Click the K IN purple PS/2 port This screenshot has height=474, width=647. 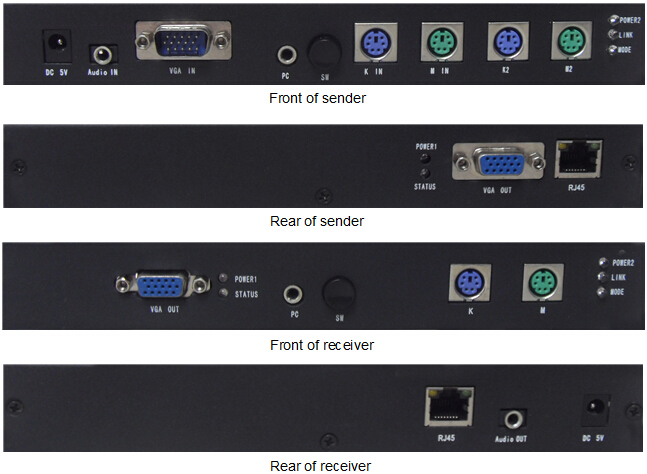[375, 42]
